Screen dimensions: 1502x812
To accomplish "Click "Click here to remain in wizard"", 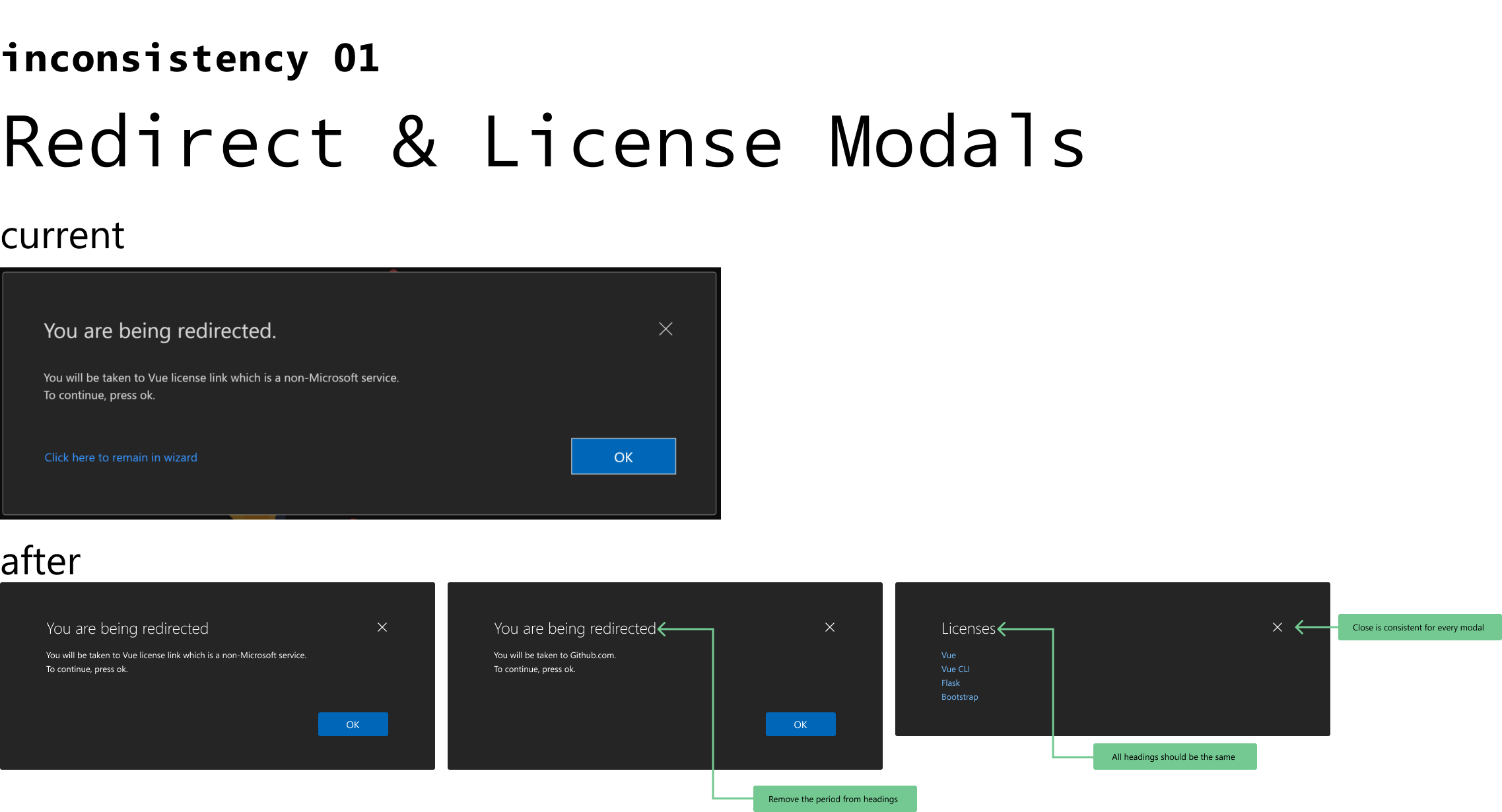I will [121, 457].
